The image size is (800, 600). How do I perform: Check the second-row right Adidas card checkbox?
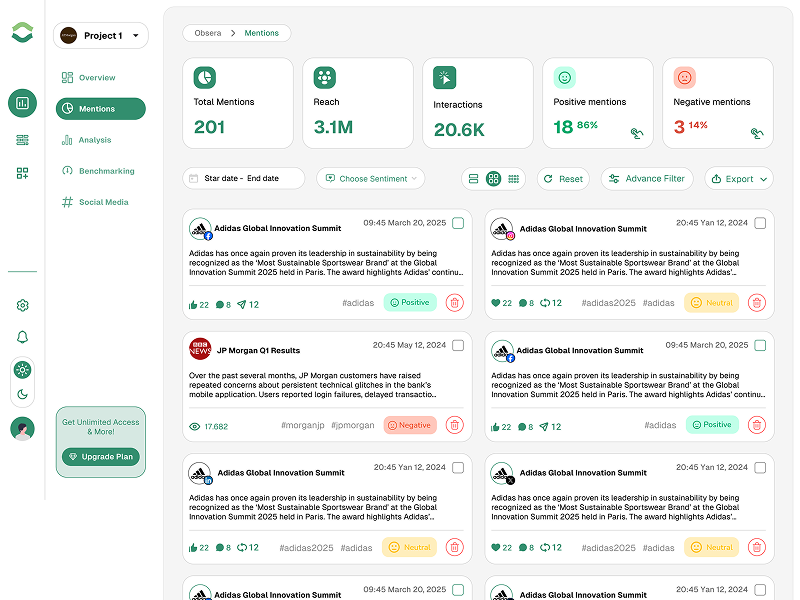pos(760,345)
